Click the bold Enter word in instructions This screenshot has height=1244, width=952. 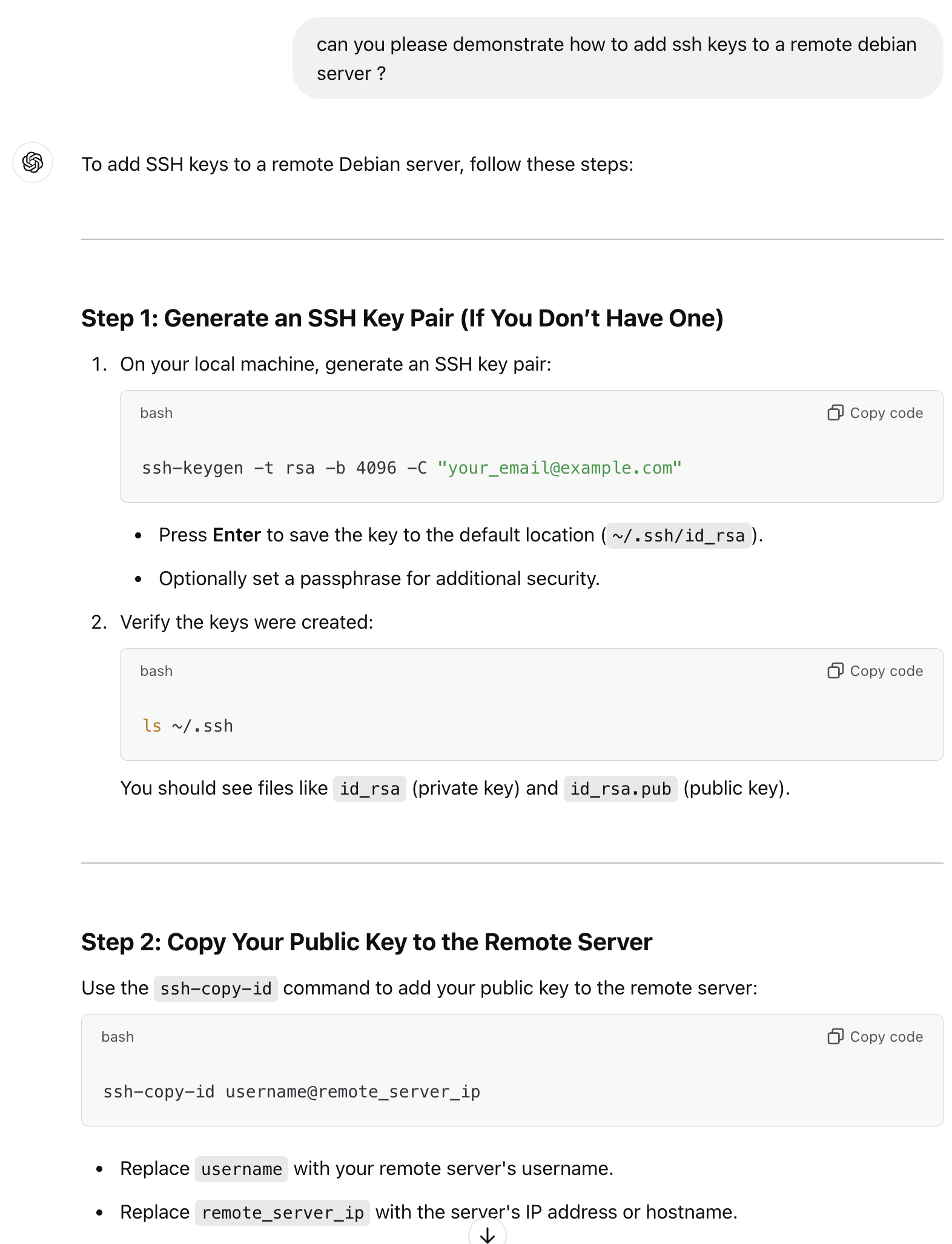[237, 535]
